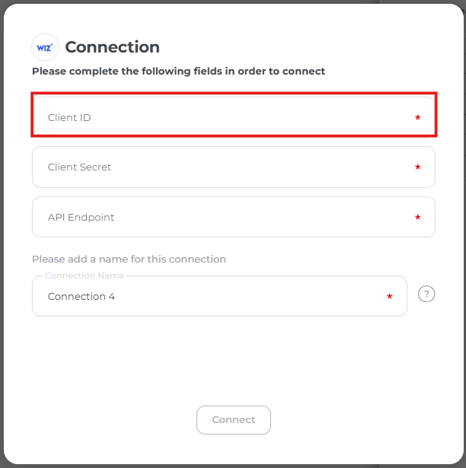Click the Connection Name required asterisk
This screenshot has width=466, height=468.
(x=389, y=296)
